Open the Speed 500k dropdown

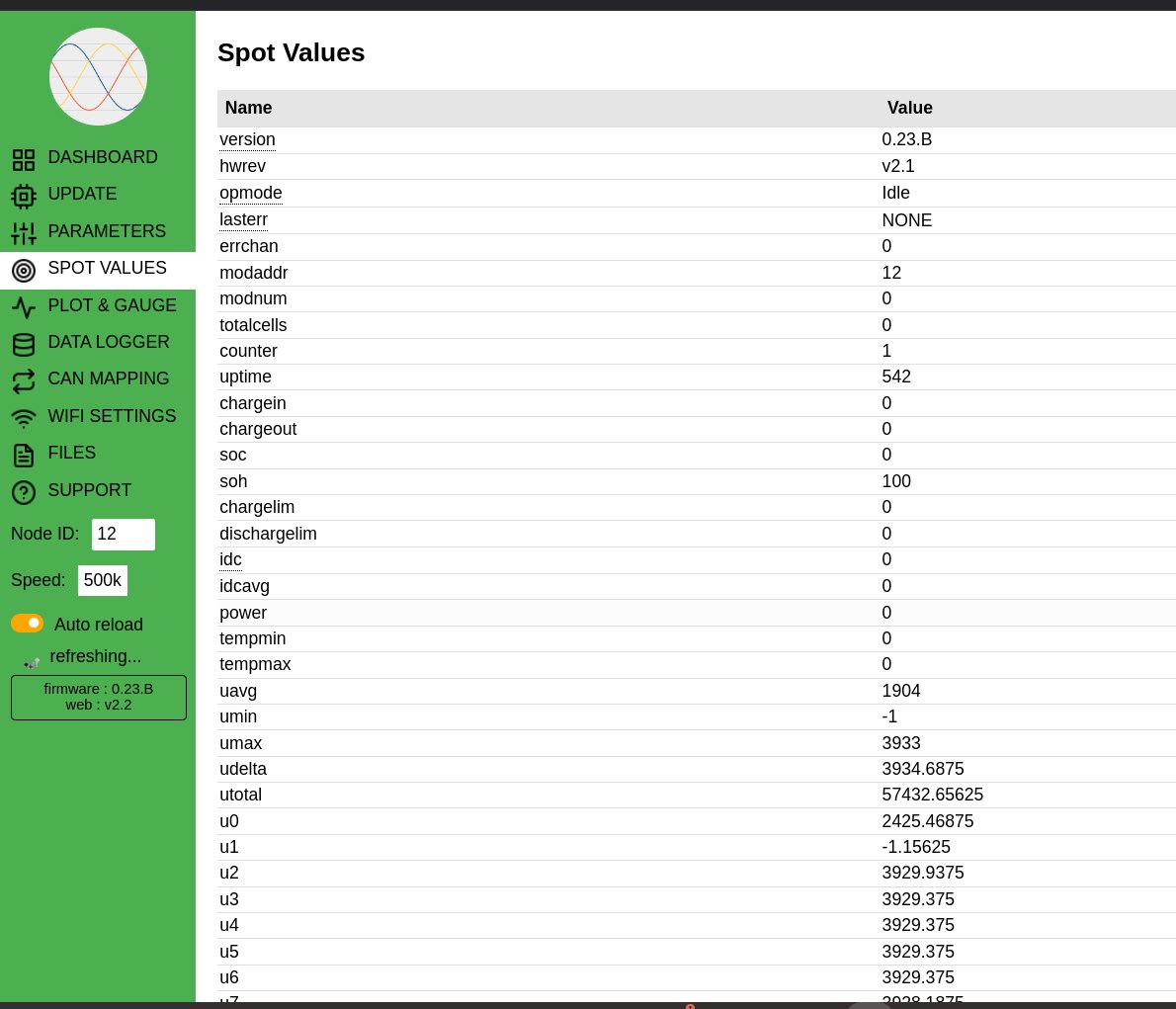(x=103, y=580)
